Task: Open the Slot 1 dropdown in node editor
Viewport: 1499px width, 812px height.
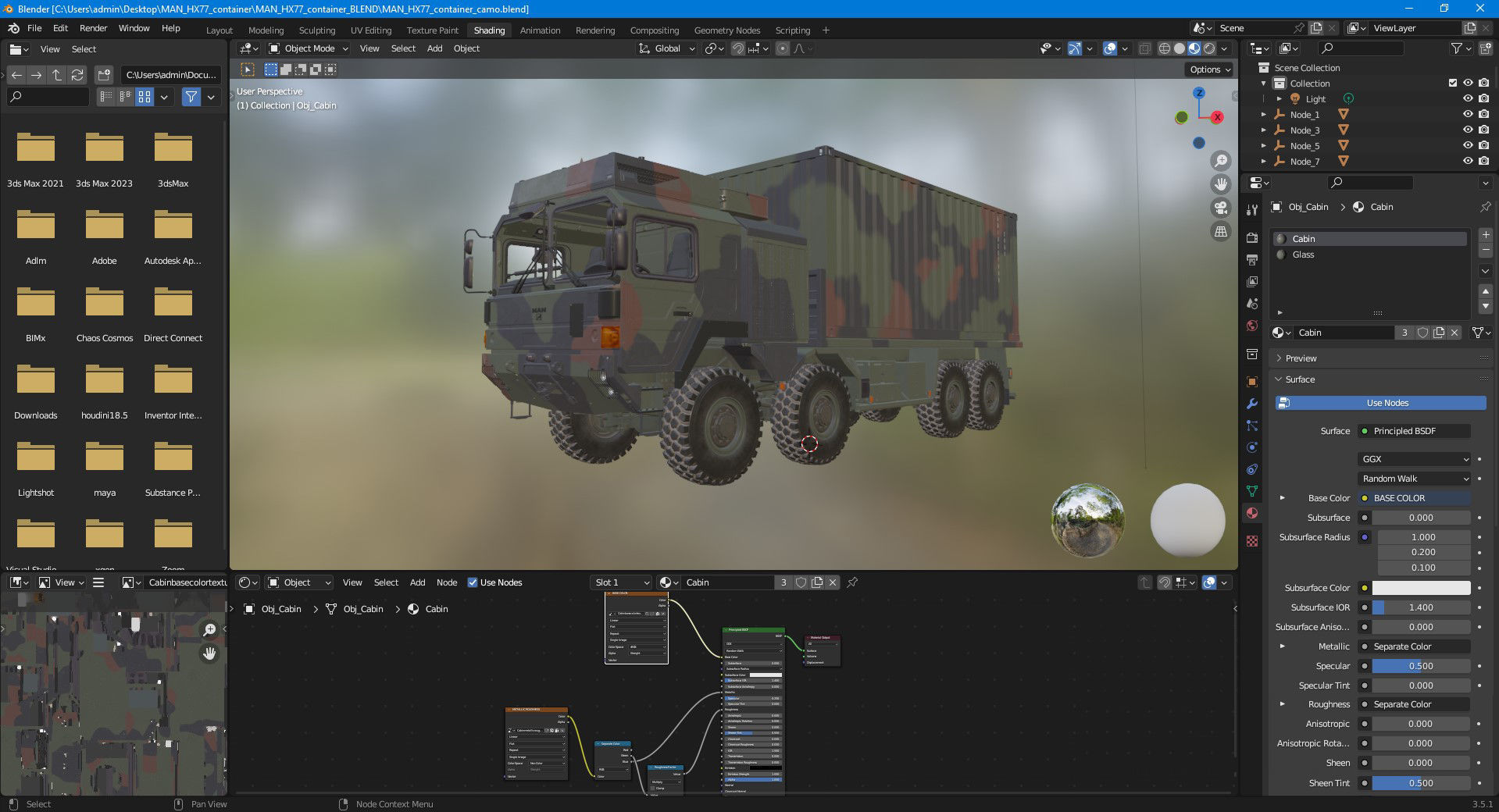Action: [621, 582]
